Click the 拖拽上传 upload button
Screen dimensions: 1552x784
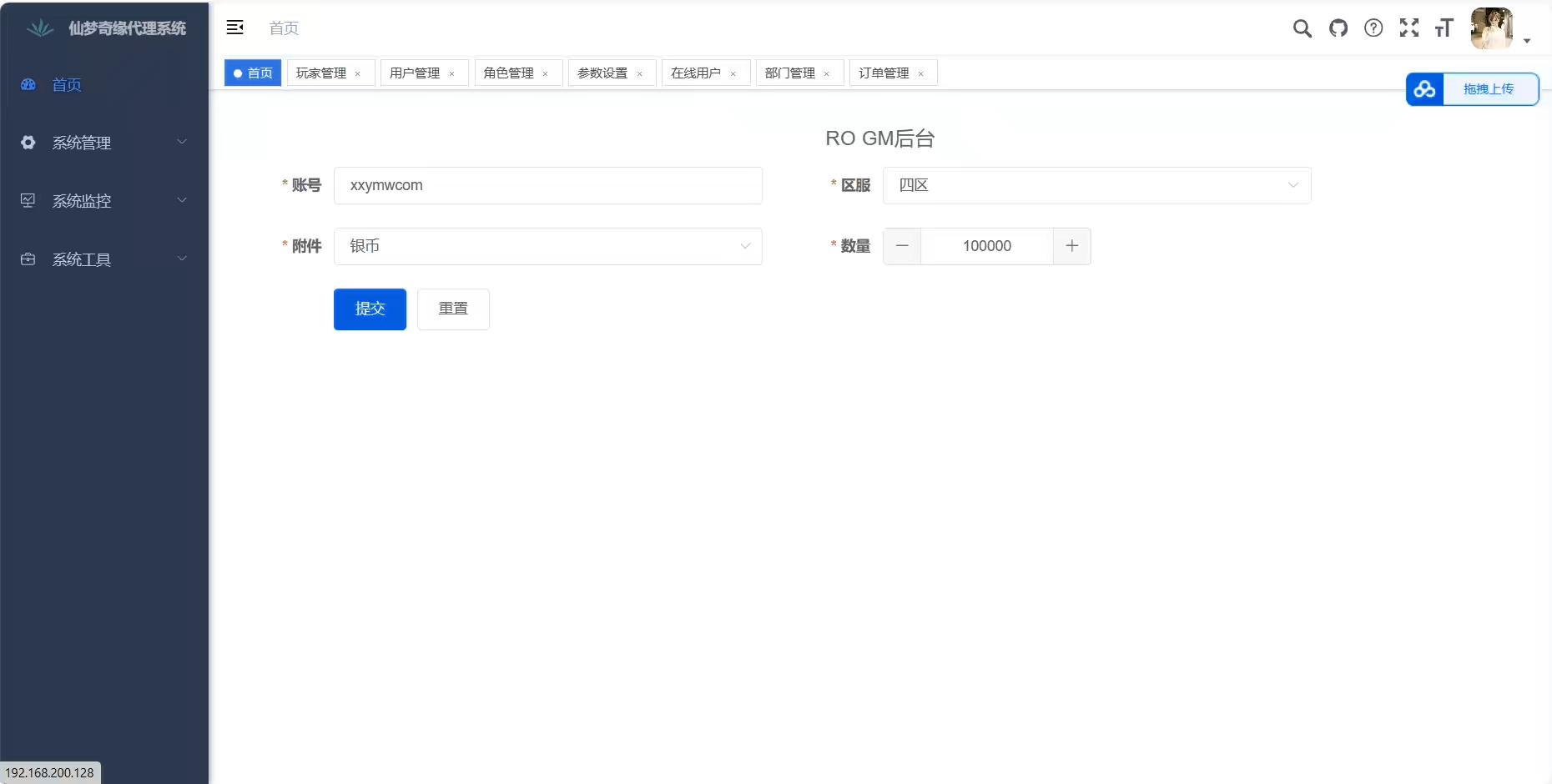click(1489, 89)
